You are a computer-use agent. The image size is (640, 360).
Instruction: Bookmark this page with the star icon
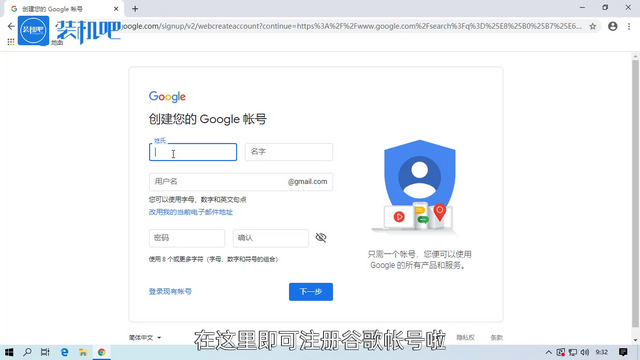coord(593,27)
